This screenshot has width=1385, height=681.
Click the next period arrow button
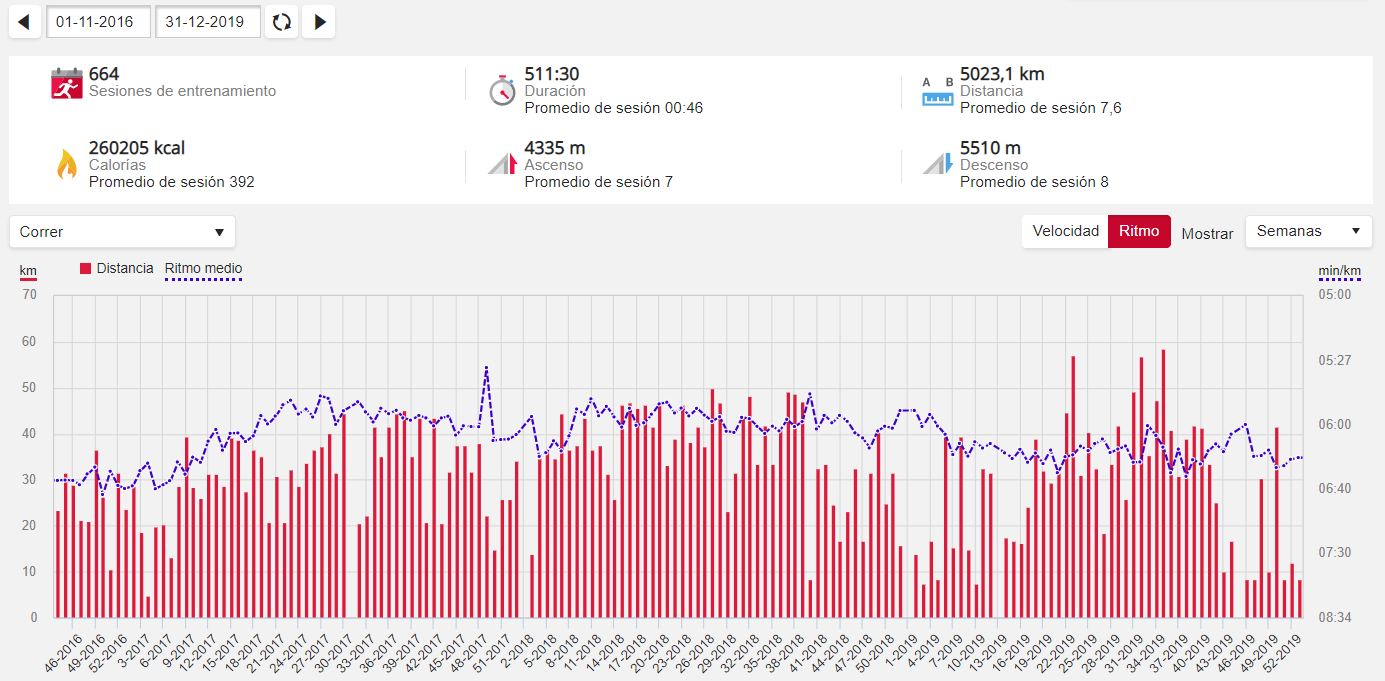[x=319, y=22]
